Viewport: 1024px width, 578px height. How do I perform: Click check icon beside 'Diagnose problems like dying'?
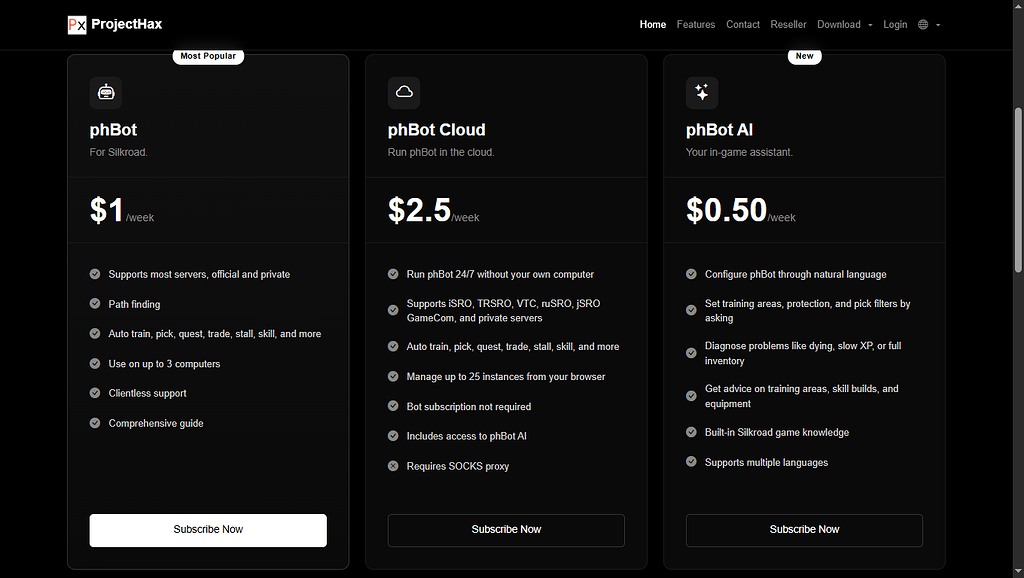tap(691, 353)
